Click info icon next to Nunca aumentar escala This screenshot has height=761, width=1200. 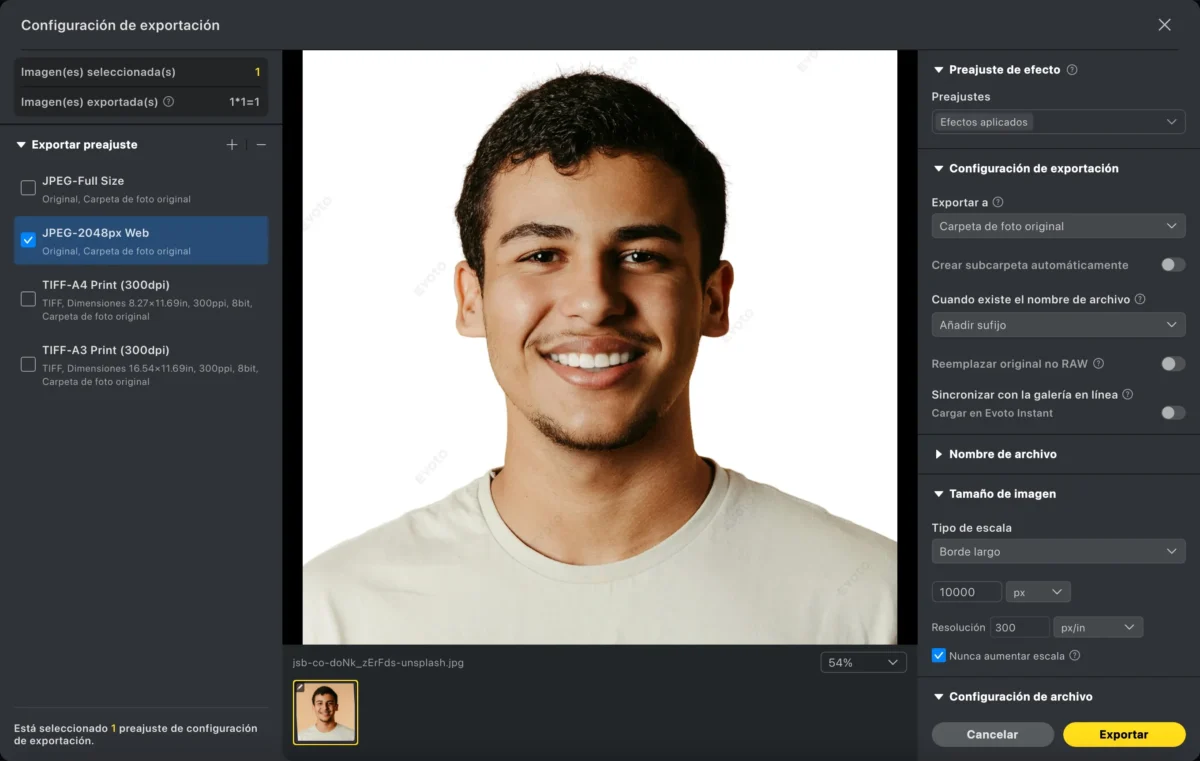click(1075, 656)
